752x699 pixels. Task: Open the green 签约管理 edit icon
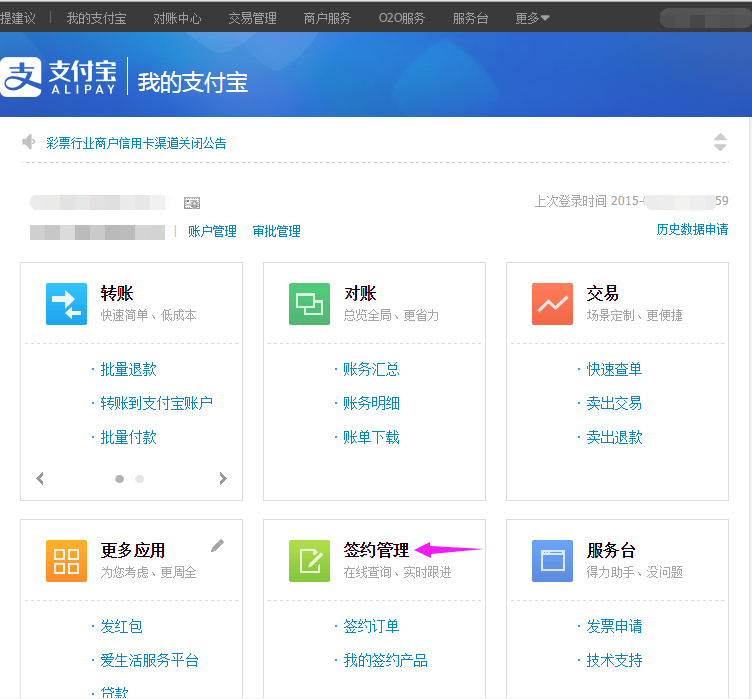click(x=309, y=561)
